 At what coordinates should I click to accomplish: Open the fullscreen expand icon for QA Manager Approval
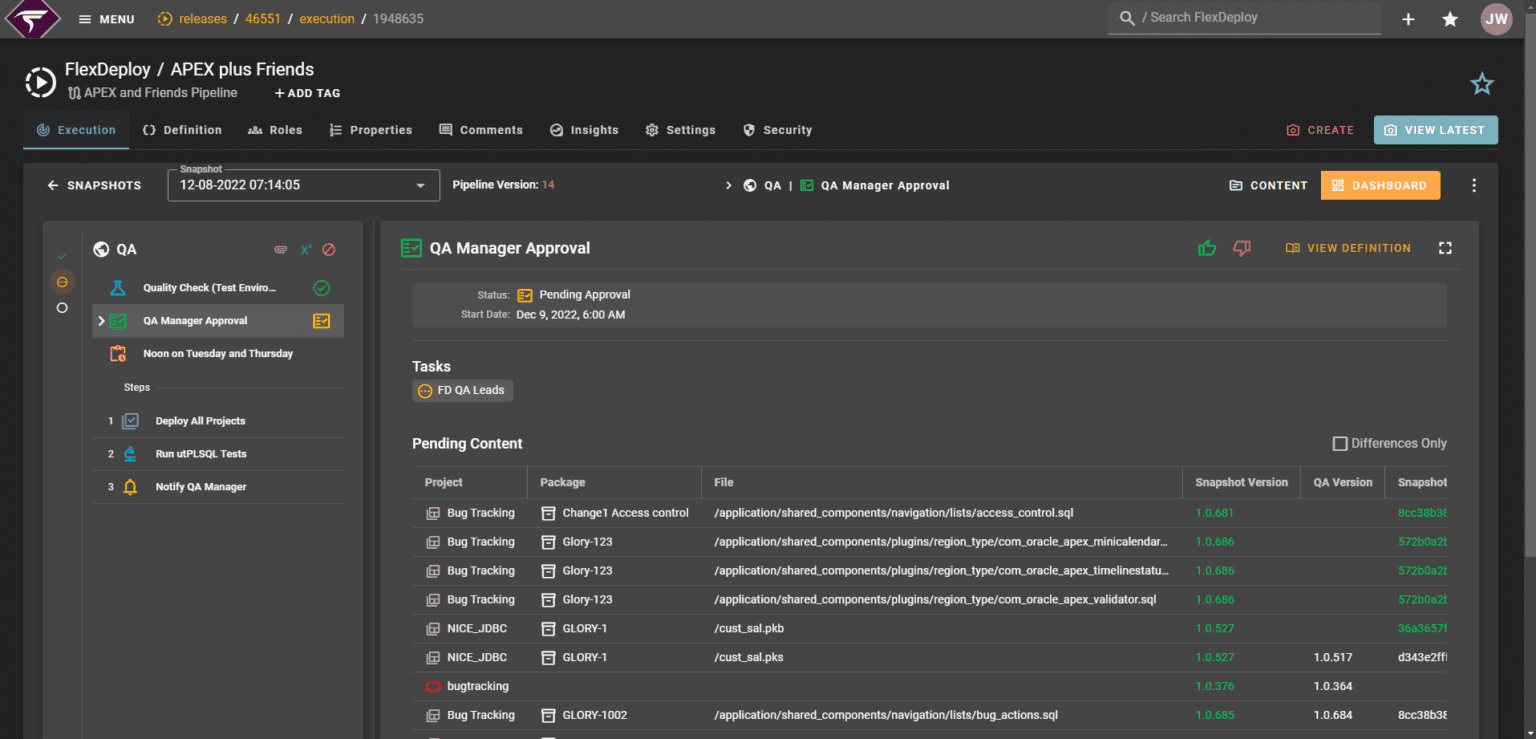pyautogui.click(x=1444, y=247)
